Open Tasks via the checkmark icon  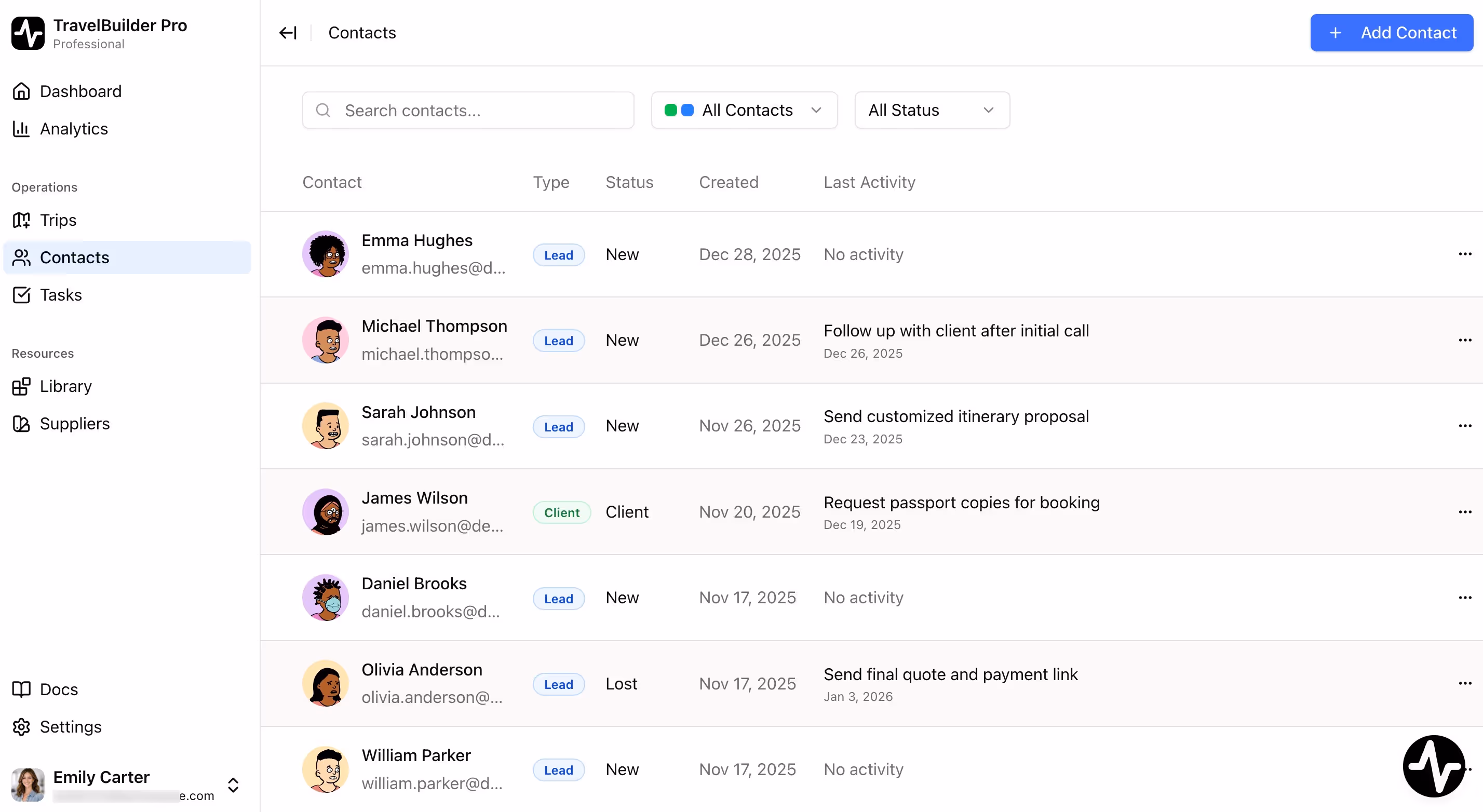(x=21, y=295)
